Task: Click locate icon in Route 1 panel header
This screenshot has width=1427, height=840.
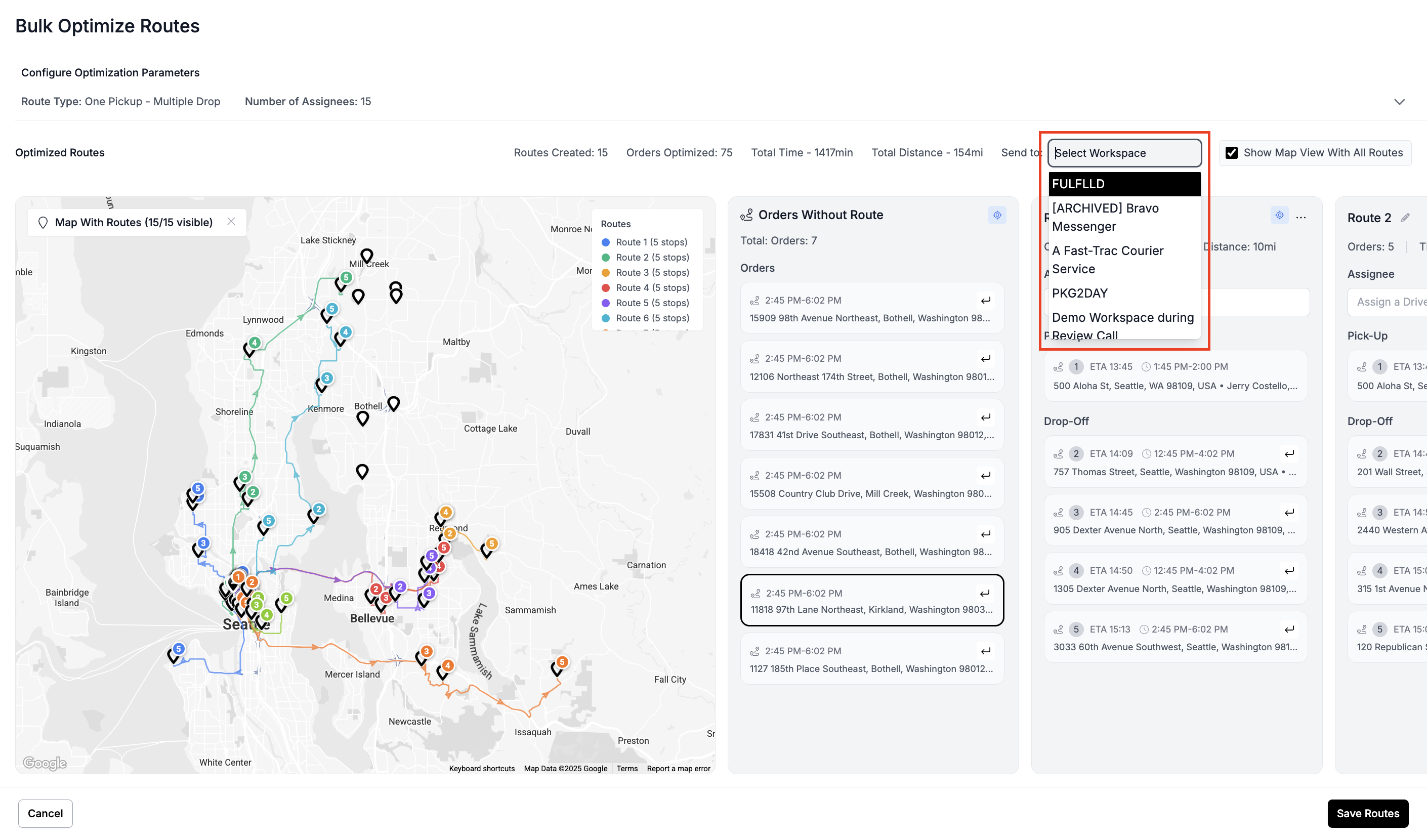Action: [1279, 215]
